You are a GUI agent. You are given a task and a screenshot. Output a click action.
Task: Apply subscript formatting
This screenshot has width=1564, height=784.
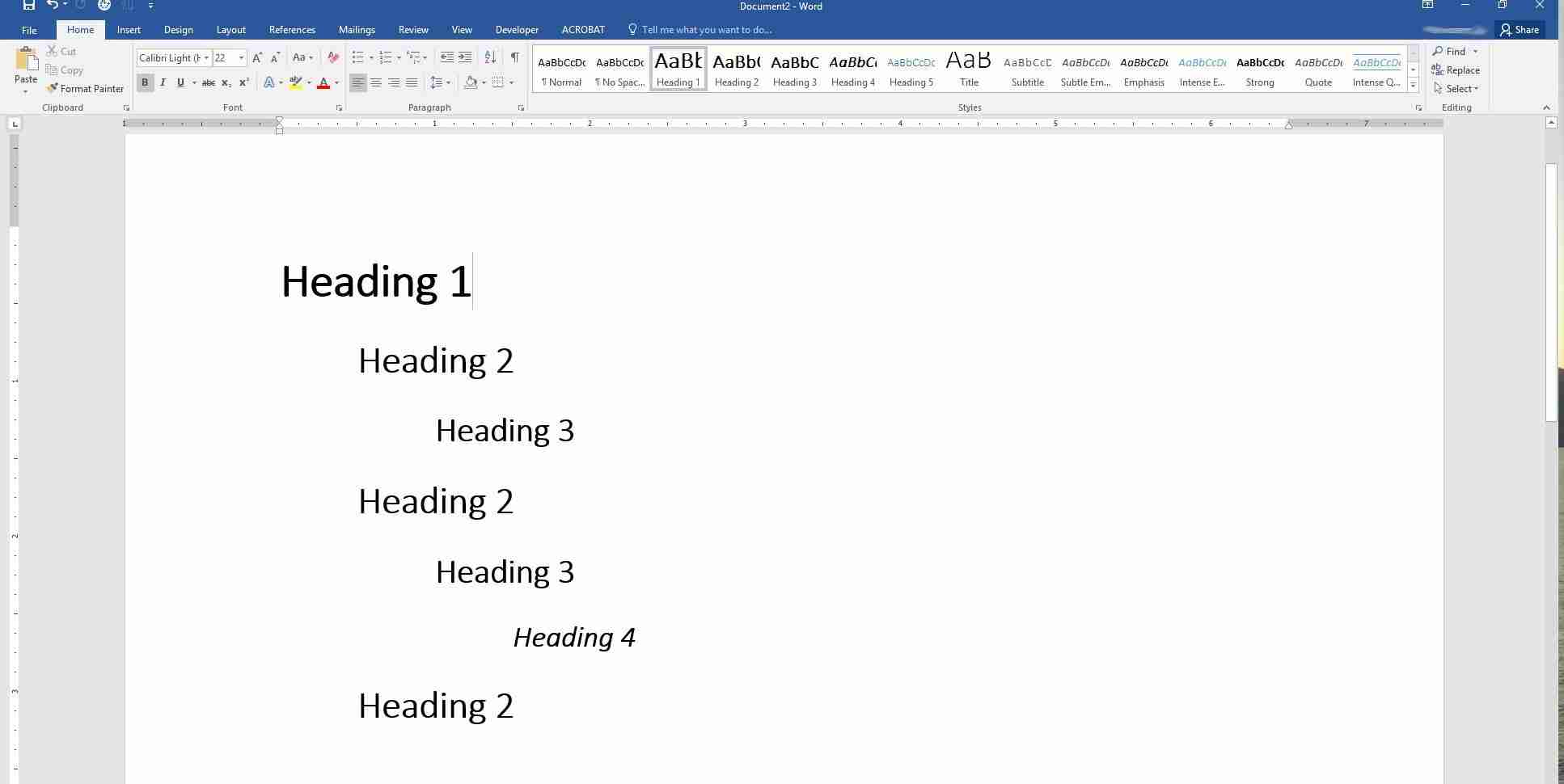(226, 82)
